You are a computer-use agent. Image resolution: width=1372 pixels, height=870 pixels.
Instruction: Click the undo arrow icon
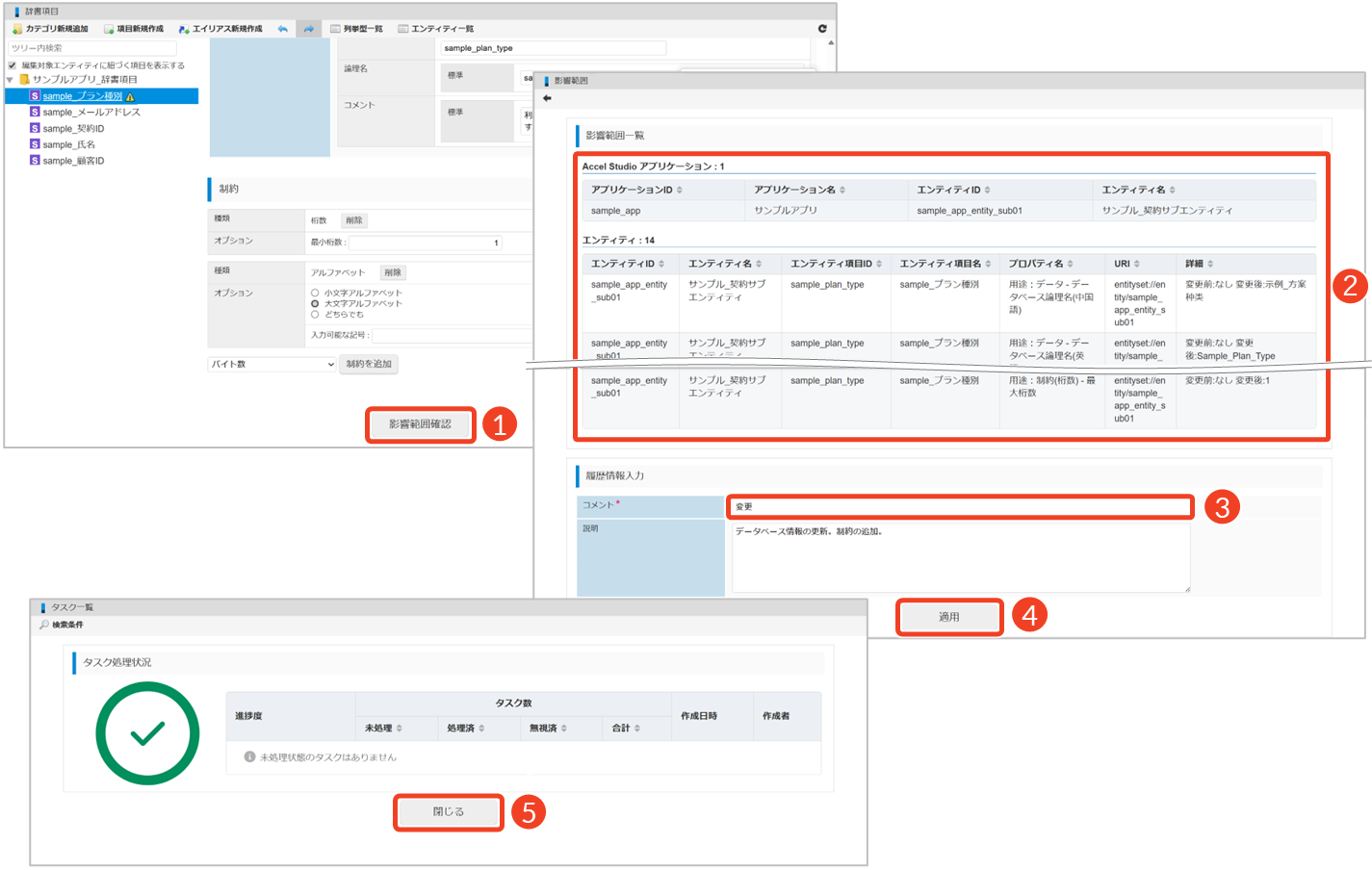coord(282,29)
